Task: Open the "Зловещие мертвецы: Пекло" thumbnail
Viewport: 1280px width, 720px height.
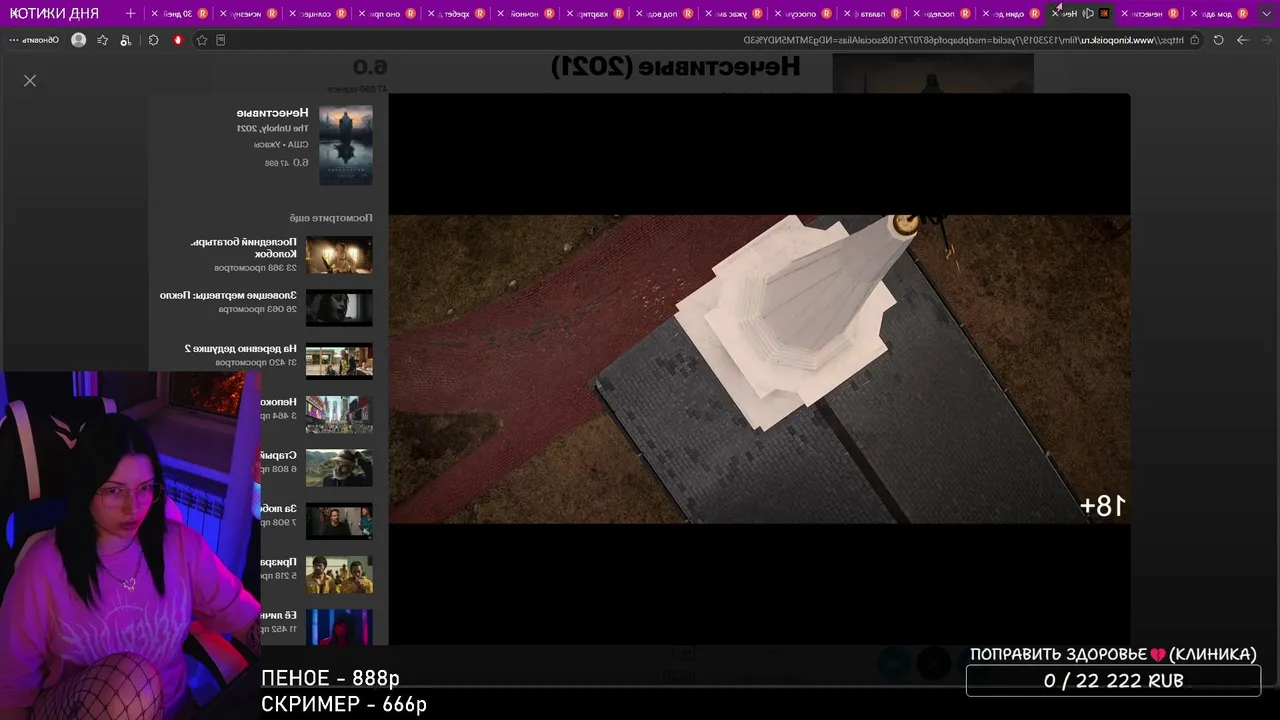Action: coord(339,308)
